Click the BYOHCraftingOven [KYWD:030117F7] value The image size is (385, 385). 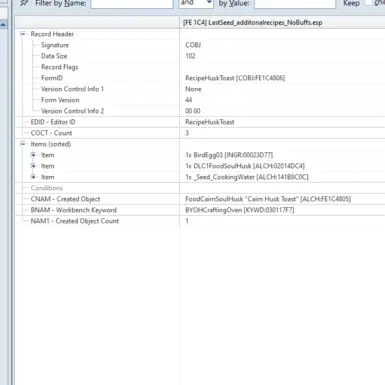[x=240, y=210]
